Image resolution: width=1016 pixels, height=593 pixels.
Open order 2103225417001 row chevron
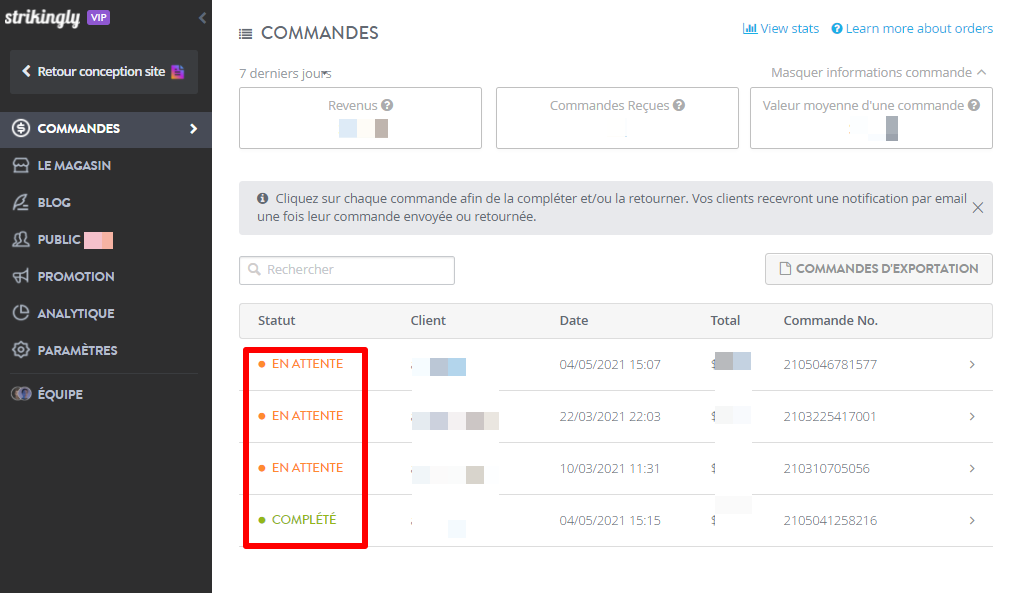coord(971,416)
